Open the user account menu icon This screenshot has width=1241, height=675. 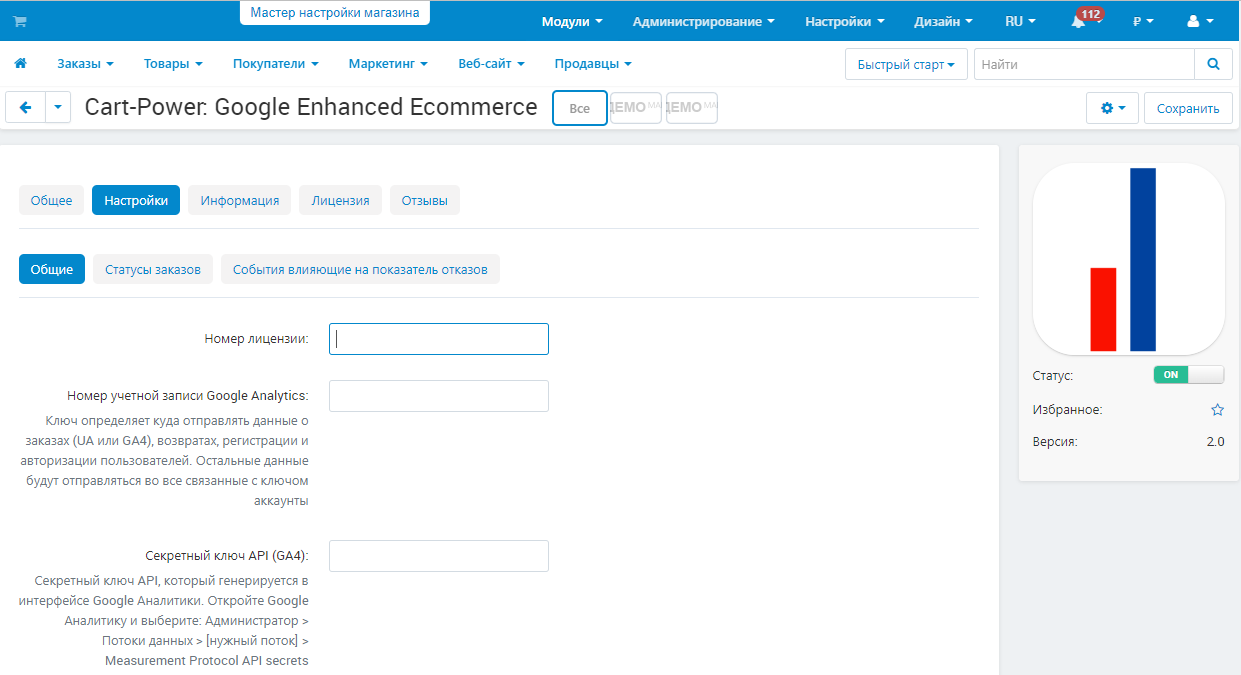coord(1200,21)
